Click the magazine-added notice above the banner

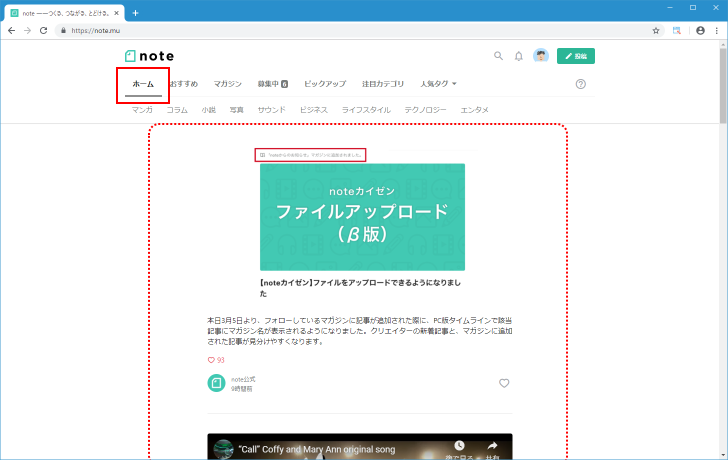tap(310, 155)
